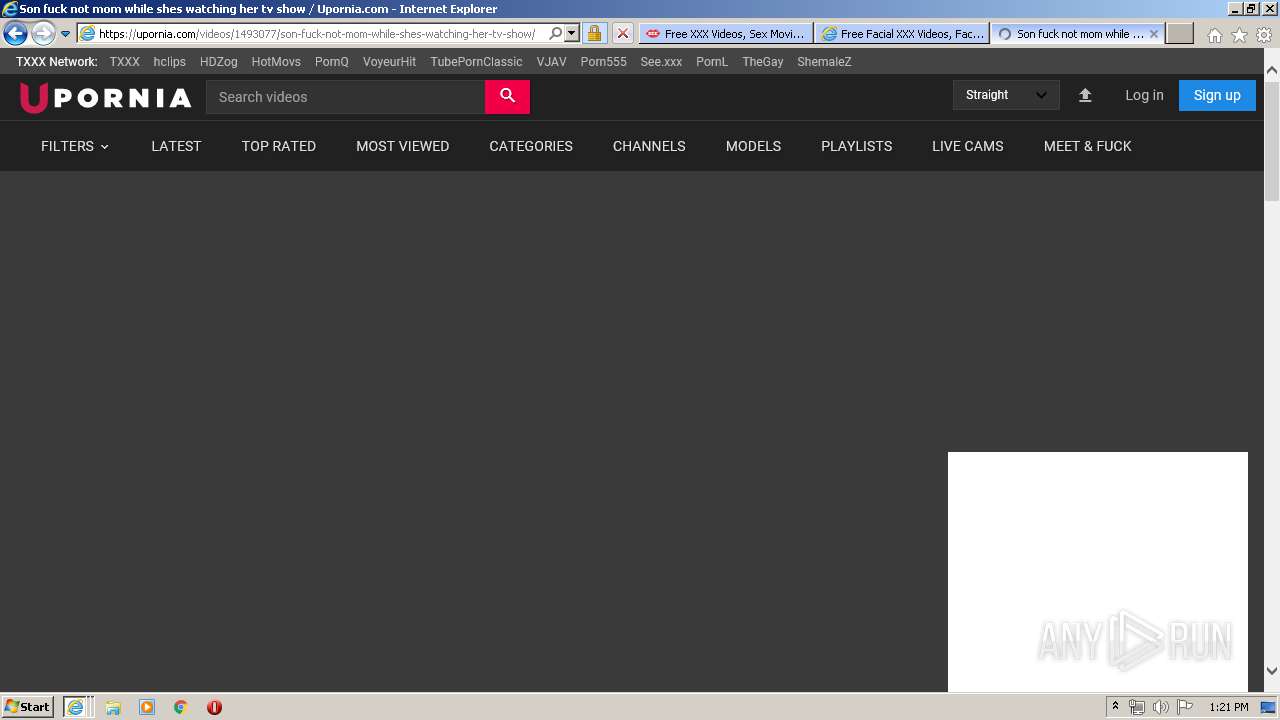Click the upload arrow icon
Viewport: 1280px width, 720px height.
(1085, 96)
